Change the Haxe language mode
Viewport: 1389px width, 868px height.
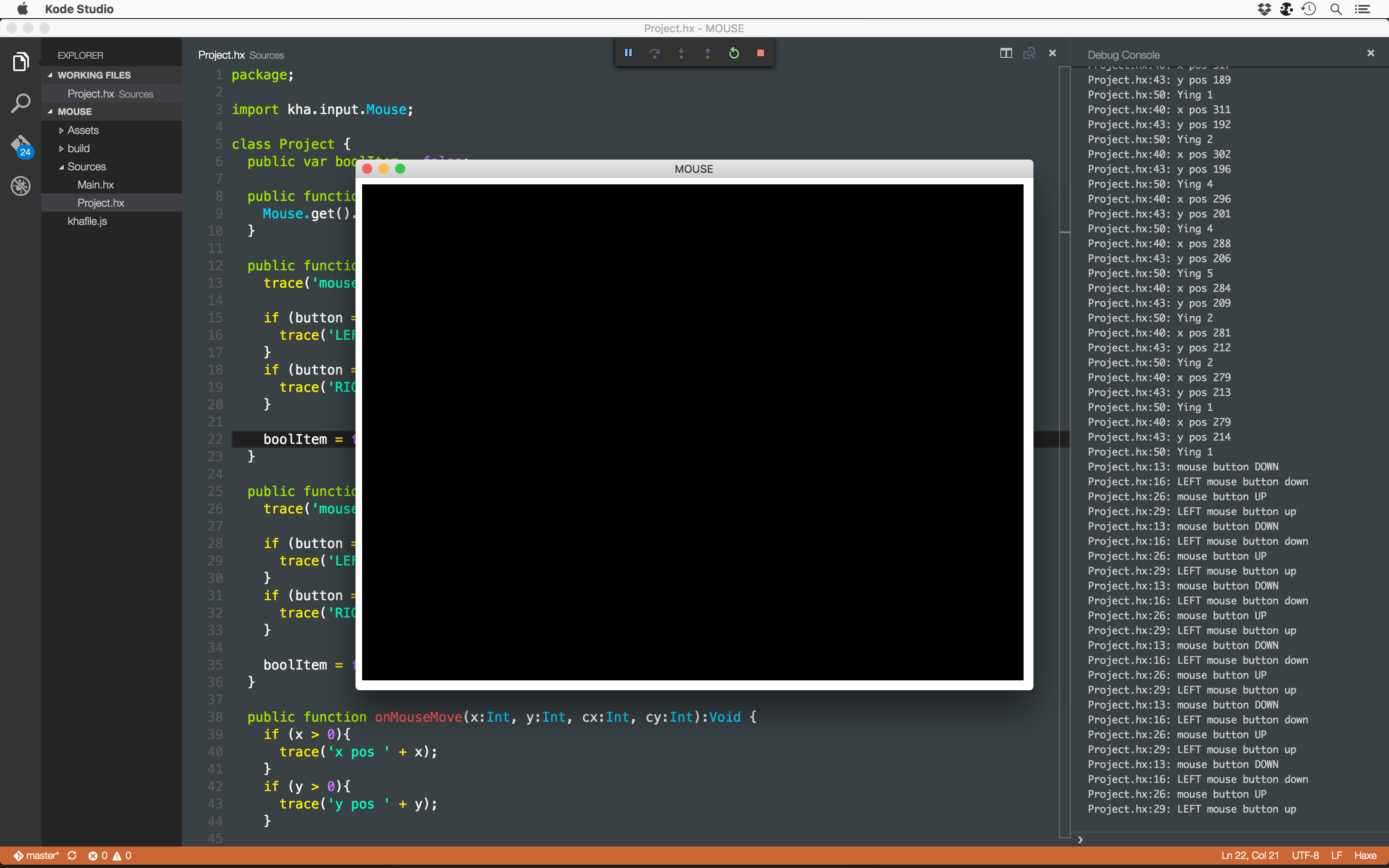(1365, 855)
